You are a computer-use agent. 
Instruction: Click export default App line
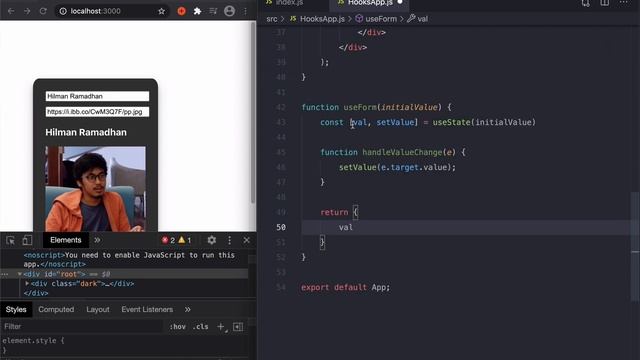tap(345, 287)
